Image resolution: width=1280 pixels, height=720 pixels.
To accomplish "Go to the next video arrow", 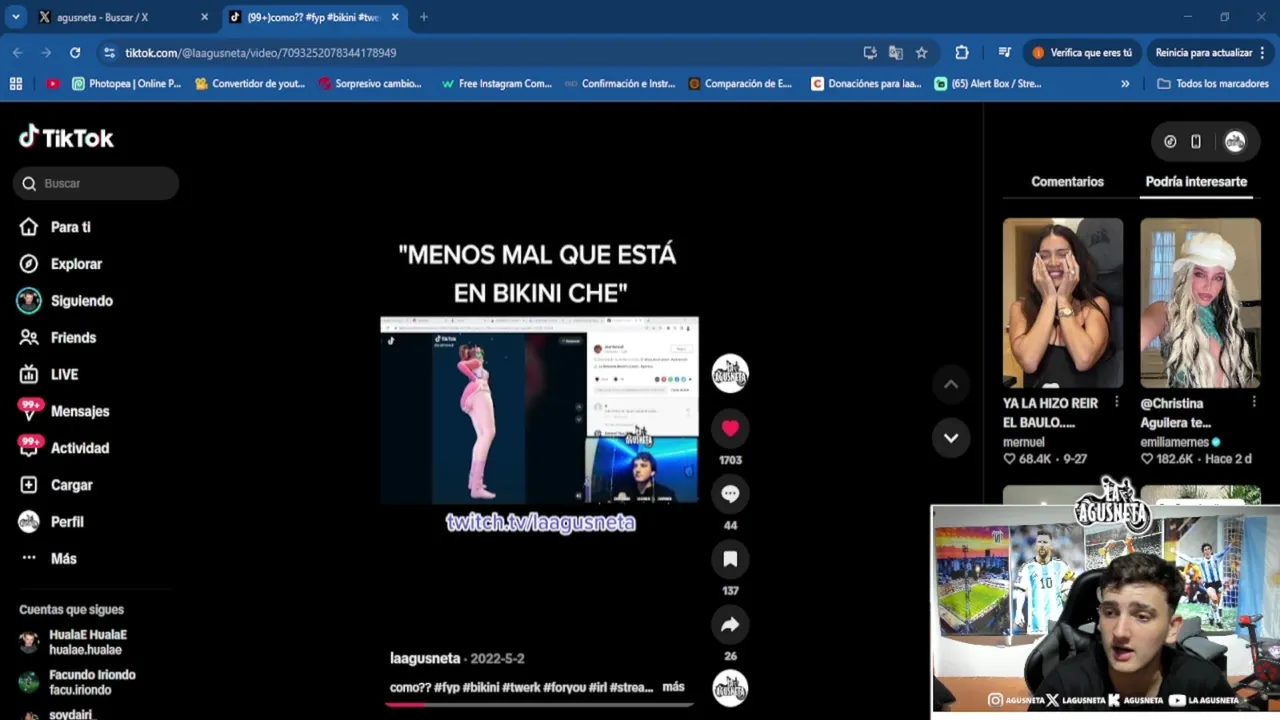I will [951, 437].
